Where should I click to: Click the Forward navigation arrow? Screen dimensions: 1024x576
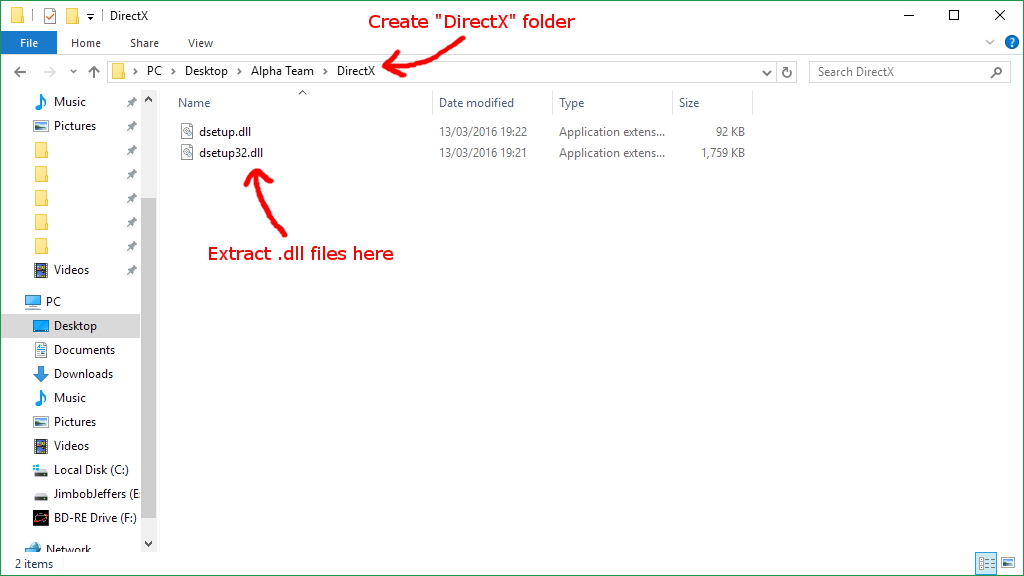click(49, 72)
